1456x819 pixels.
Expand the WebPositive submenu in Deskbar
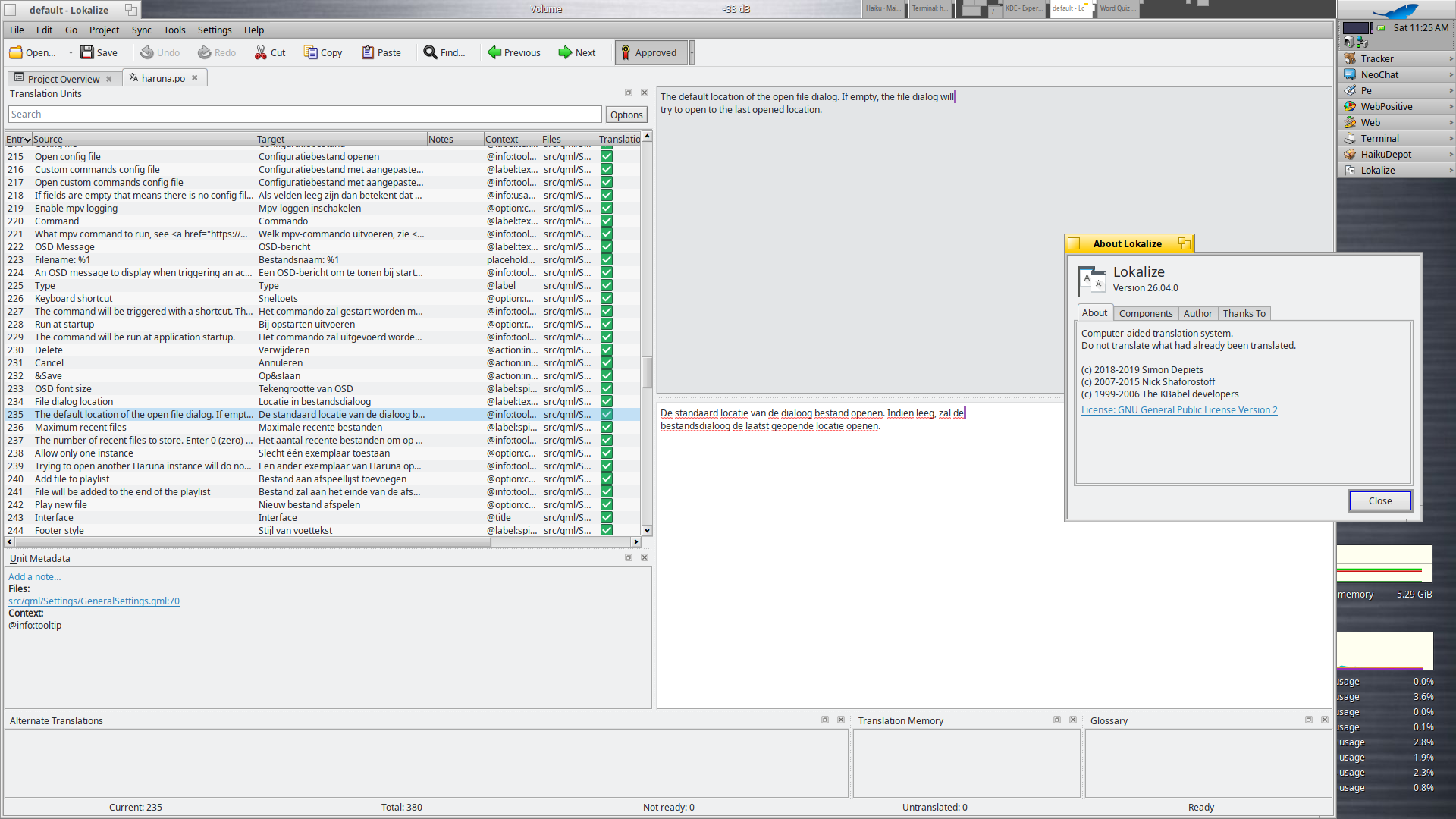(1451, 107)
